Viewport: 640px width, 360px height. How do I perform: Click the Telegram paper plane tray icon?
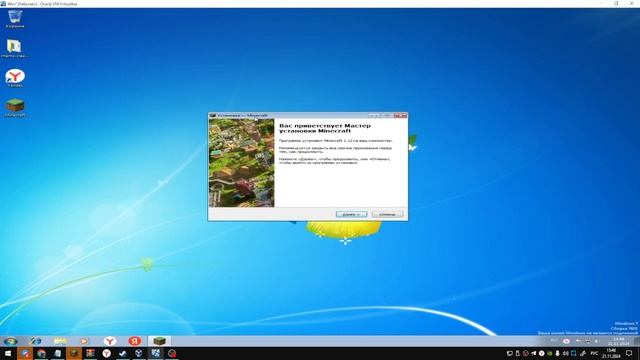coord(533,353)
